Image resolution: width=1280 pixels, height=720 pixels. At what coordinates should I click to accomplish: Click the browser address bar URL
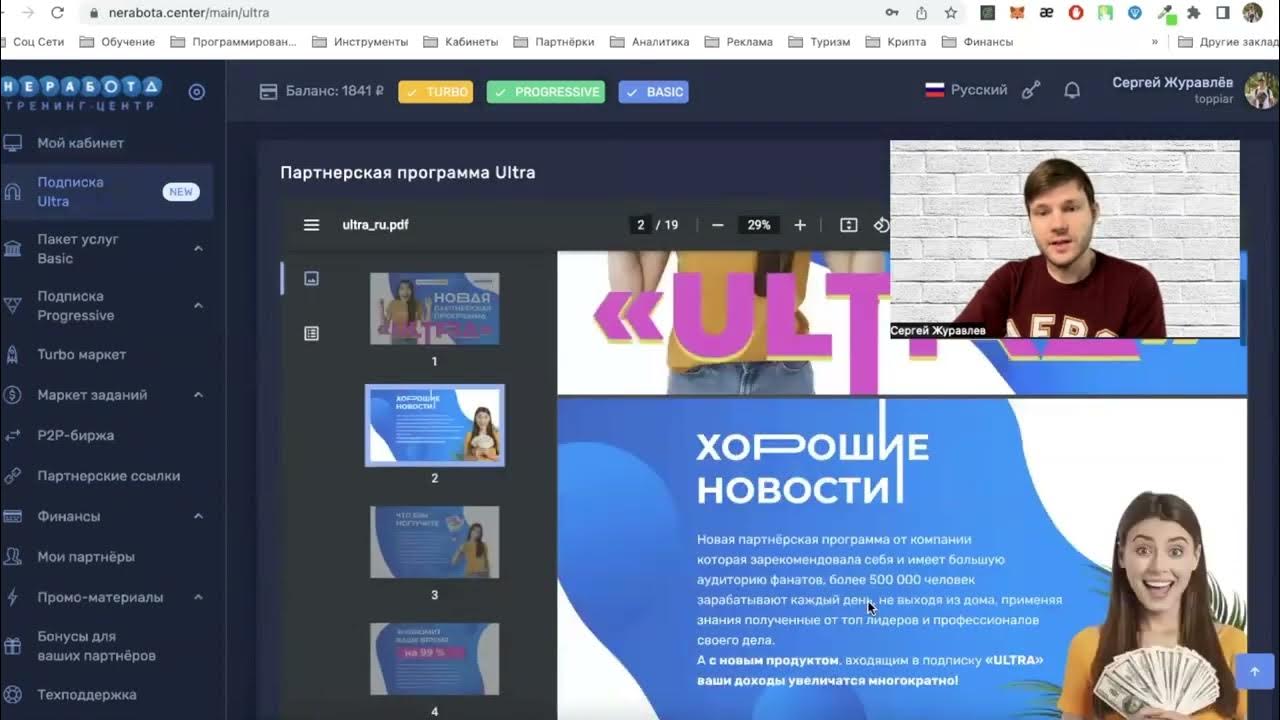pos(187,13)
